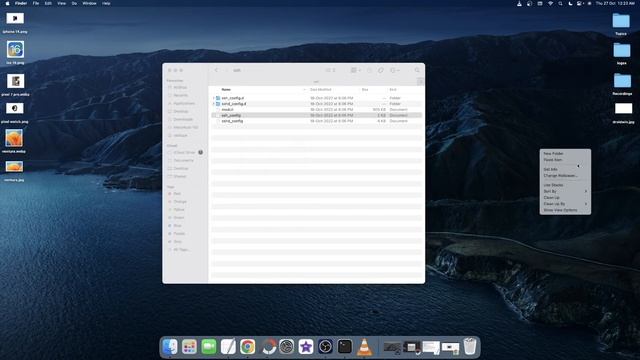Select ventura.jpg desktop file

14,171
